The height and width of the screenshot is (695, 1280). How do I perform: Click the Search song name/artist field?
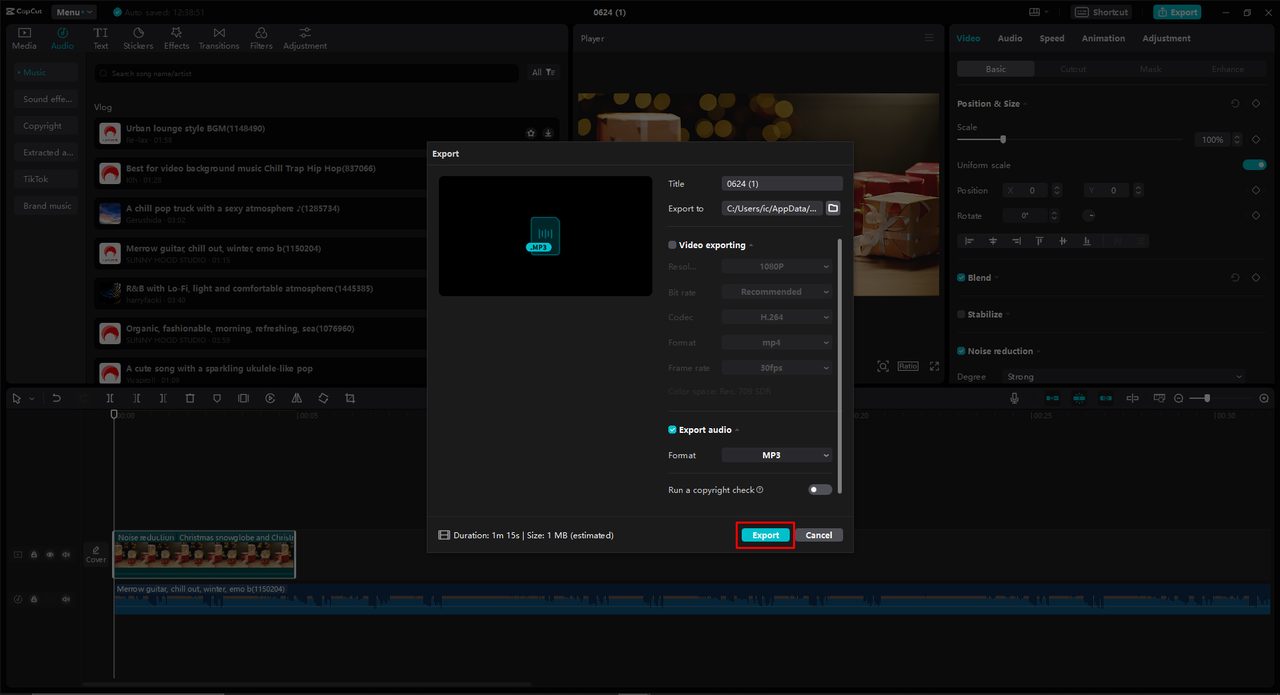308,73
